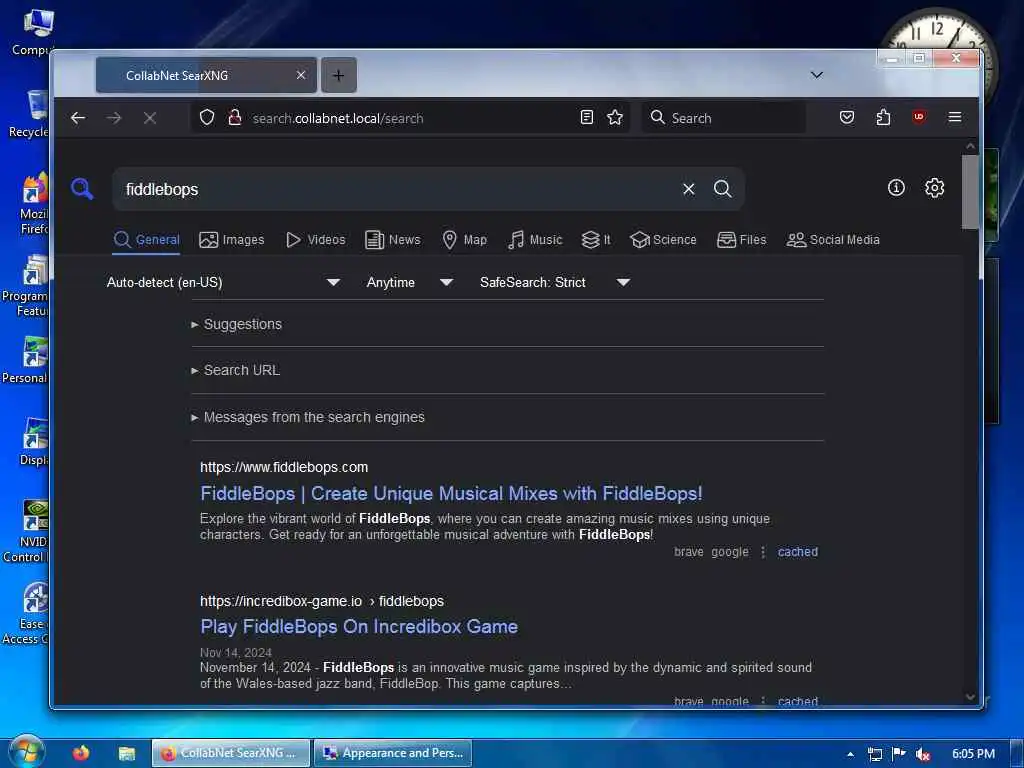Switch to Map category
The width and height of the screenshot is (1024, 768).
[464, 240]
